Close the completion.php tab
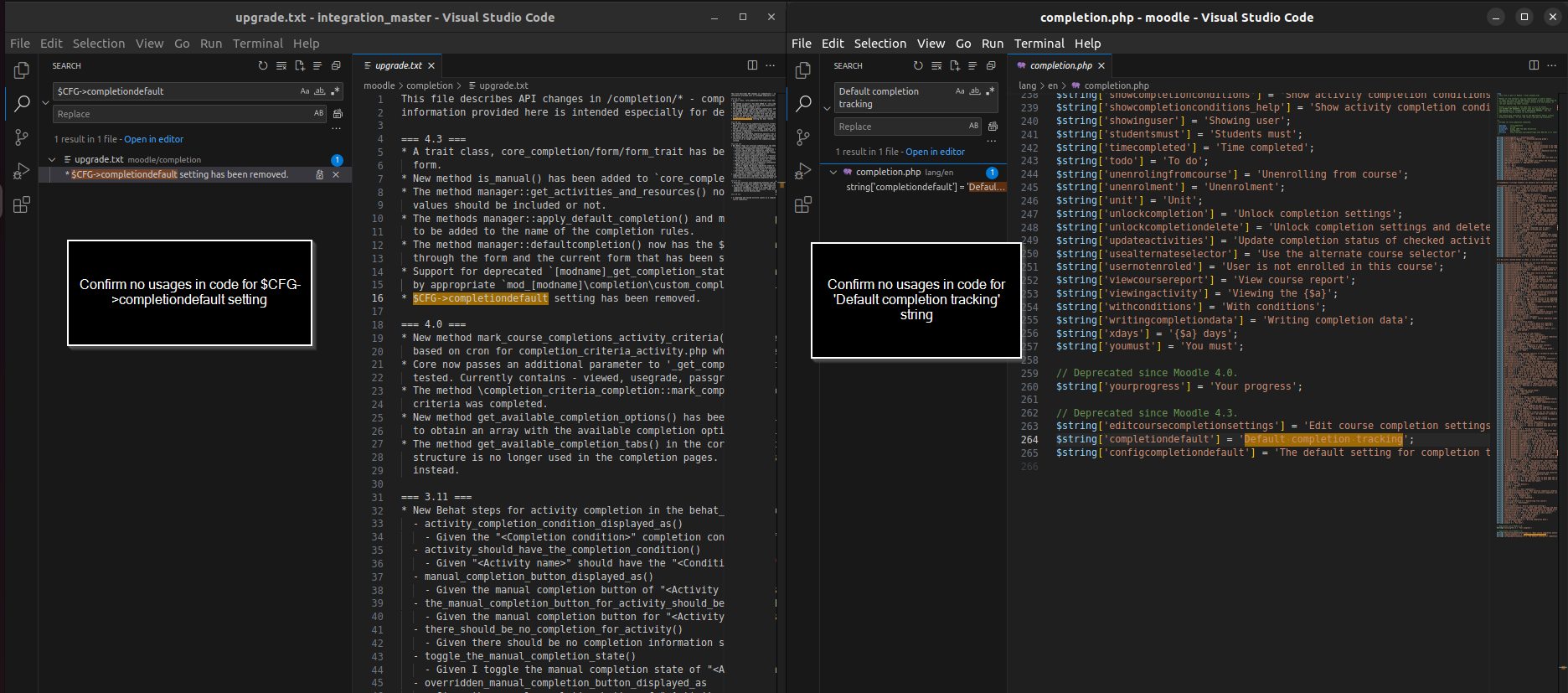 [x=1101, y=65]
